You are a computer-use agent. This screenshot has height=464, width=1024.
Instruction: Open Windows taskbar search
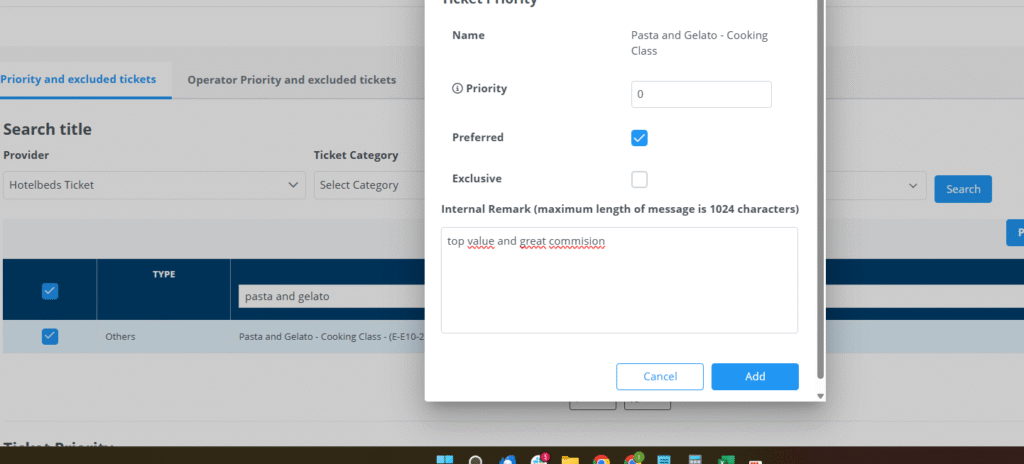tap(476, 459)
